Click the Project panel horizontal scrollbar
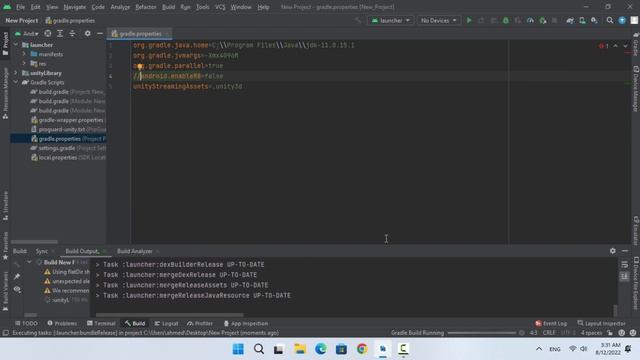The width and height of the screenshot is (640, 360). point(34,242)
